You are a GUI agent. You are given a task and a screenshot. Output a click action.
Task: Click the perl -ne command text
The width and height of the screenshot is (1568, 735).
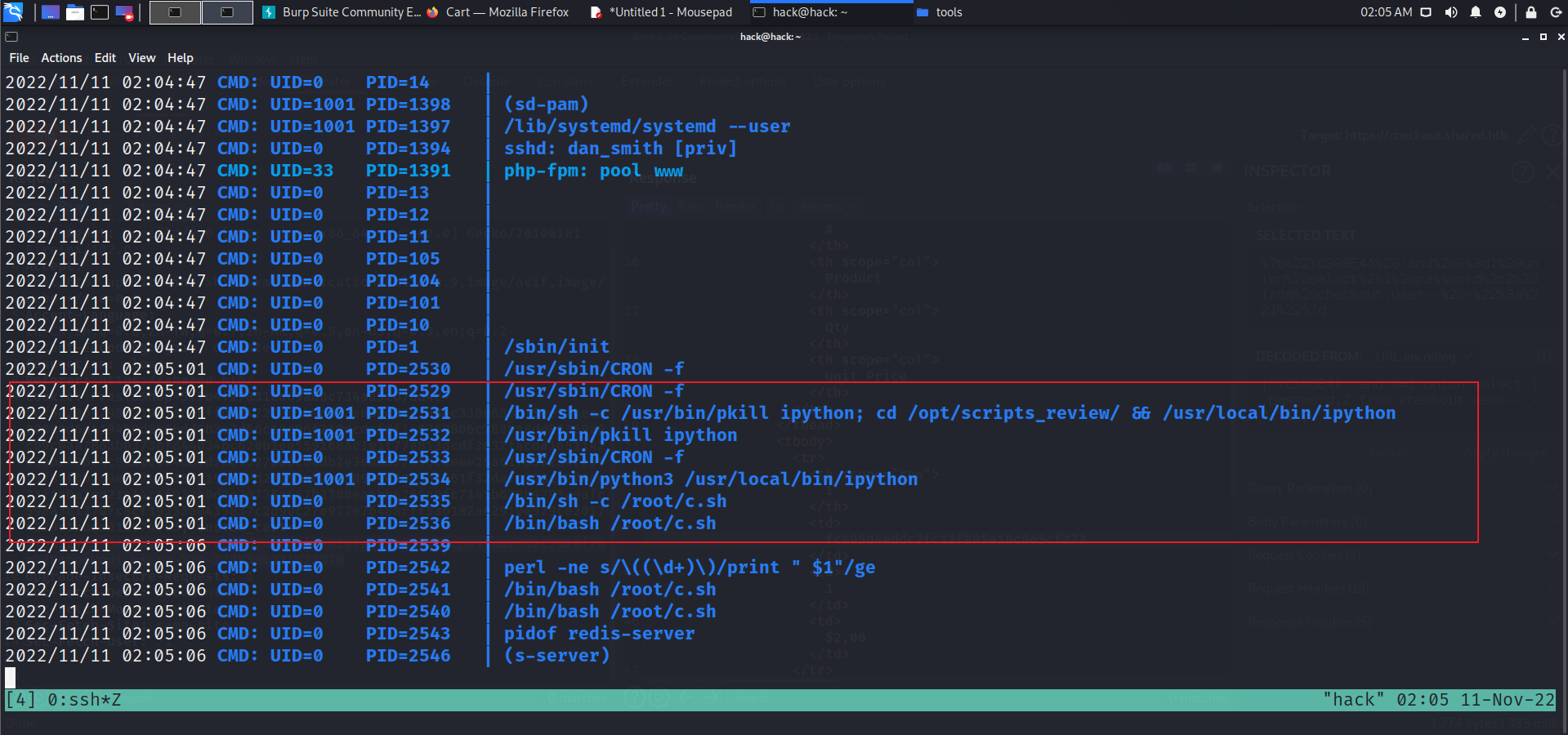click(690, 568)
